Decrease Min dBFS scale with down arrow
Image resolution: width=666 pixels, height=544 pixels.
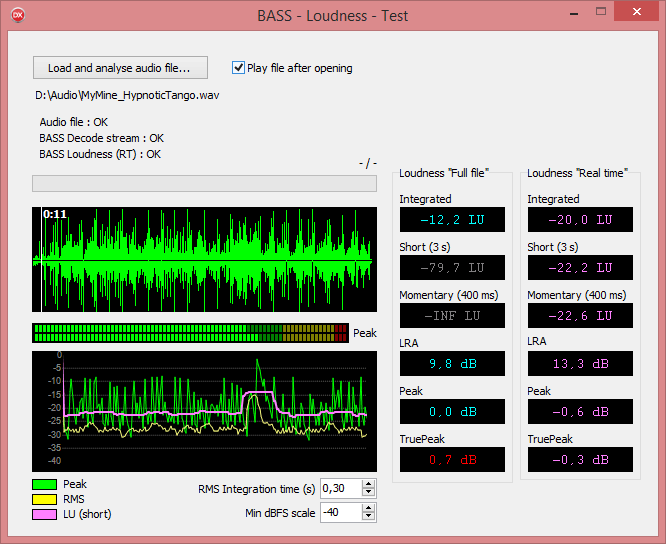pos(369,517)
